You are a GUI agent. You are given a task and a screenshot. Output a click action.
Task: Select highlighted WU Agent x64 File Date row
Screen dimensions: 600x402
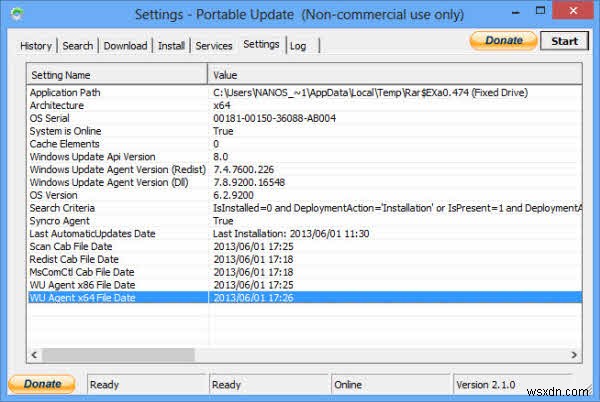305,298
